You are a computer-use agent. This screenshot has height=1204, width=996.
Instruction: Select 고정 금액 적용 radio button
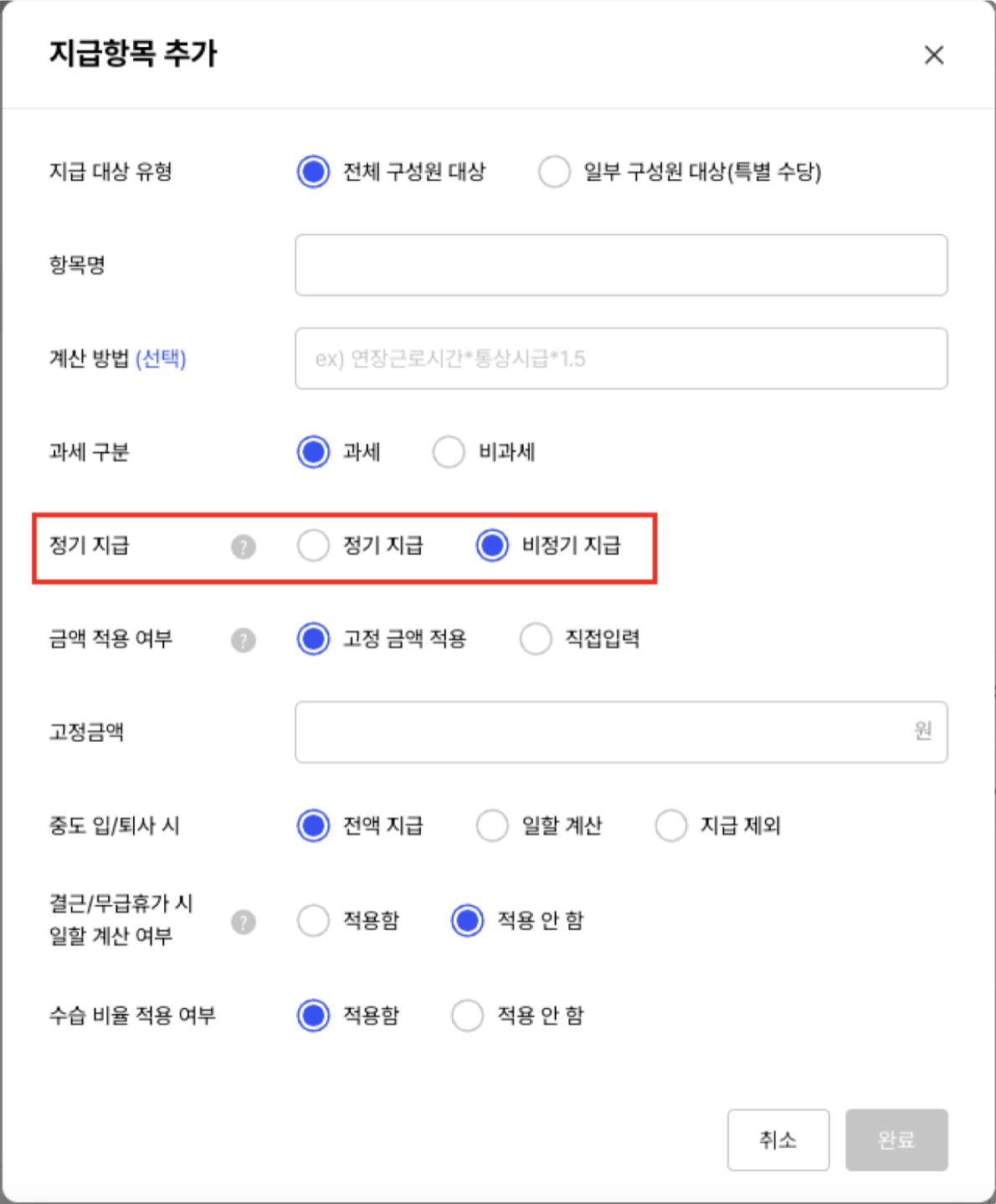pos(313,639)
